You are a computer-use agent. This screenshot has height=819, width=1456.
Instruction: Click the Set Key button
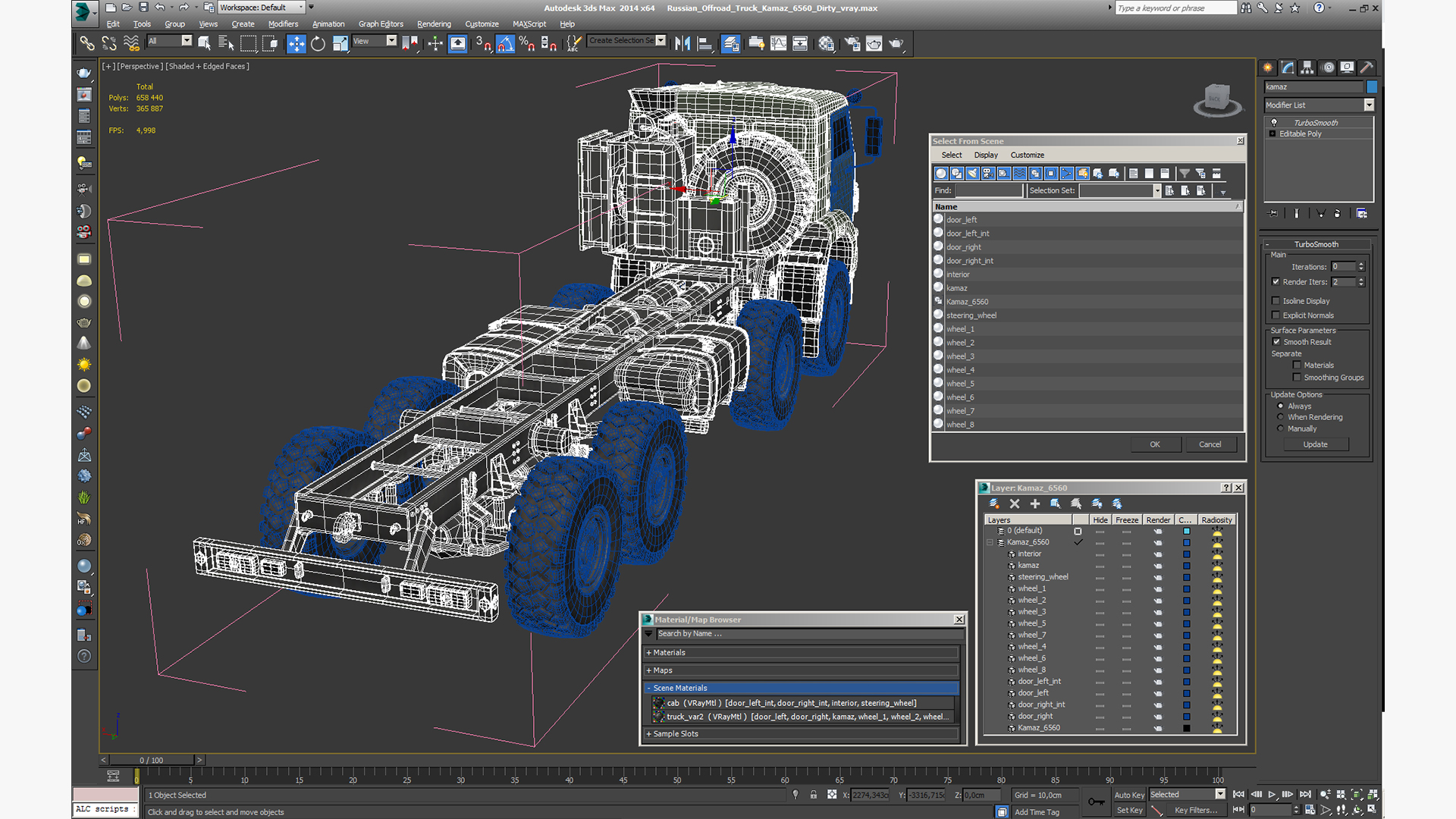(x=1129, y=811)
